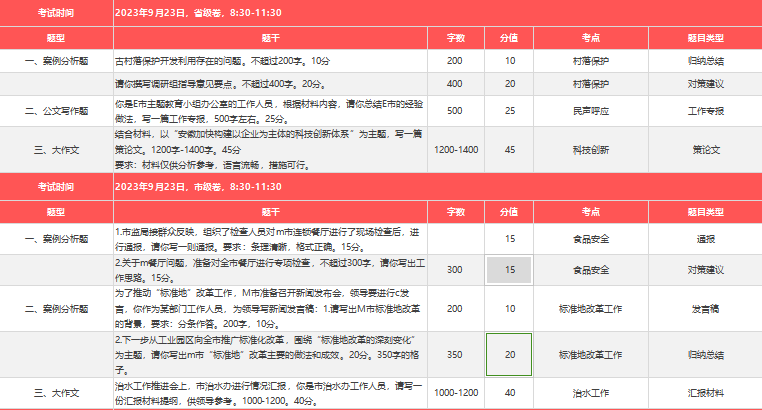Viewport: 762px width, 410px height.
Task: Select the header cell with '省级卷' exam time
Action: point(270,13)
